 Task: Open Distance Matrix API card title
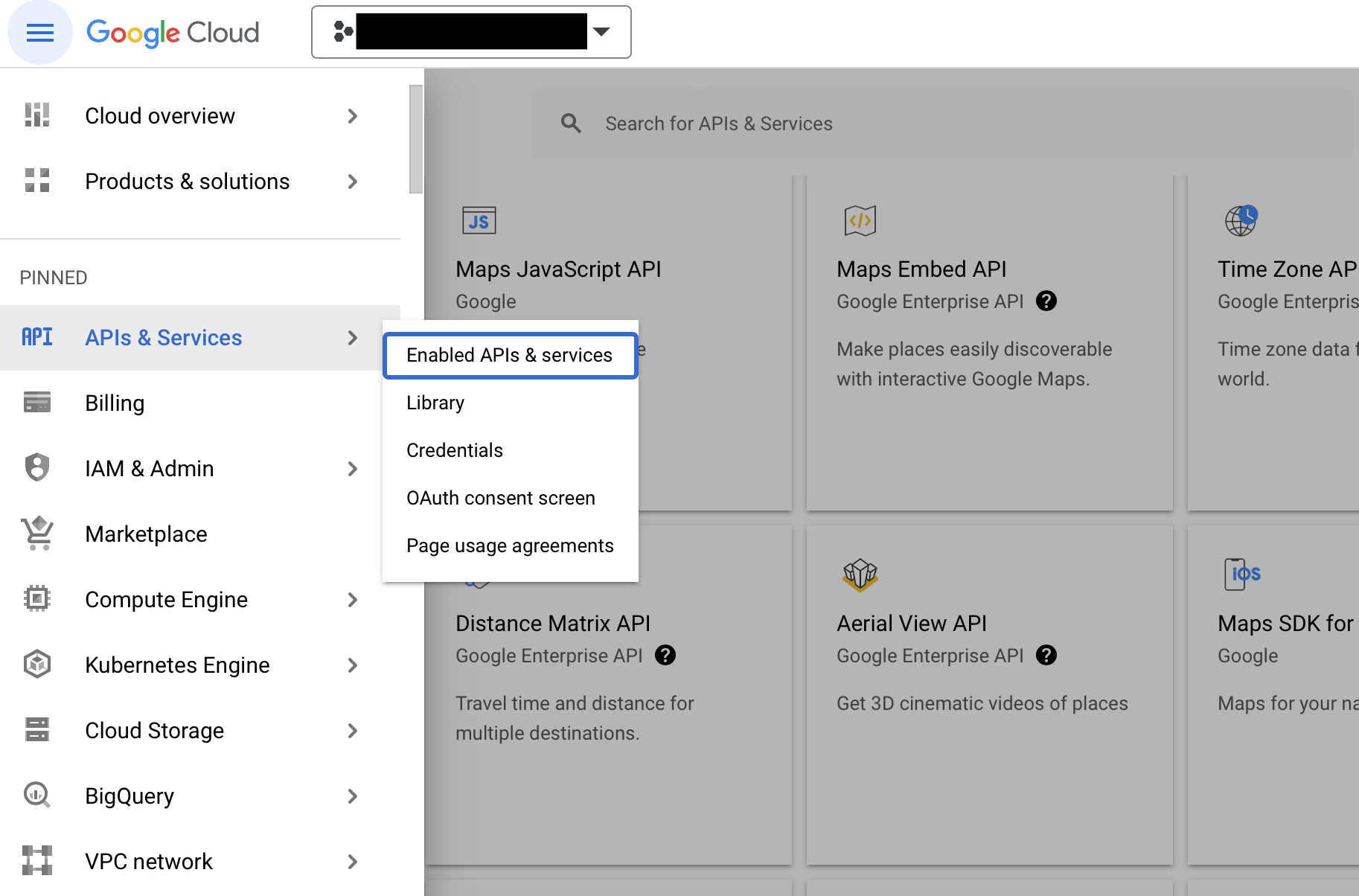tap(553, 624)
